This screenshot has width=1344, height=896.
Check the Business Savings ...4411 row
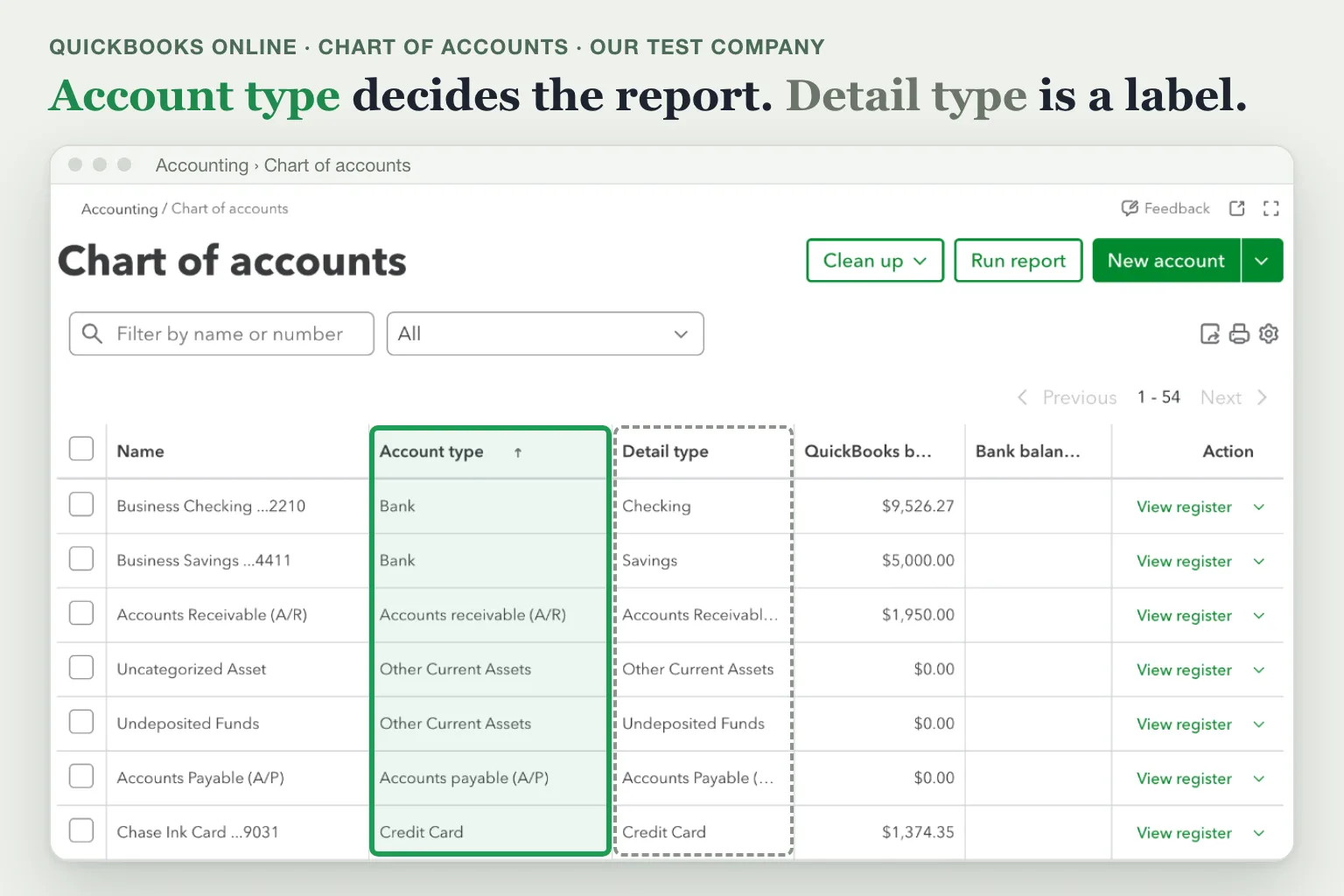click(x=81, y=558)
